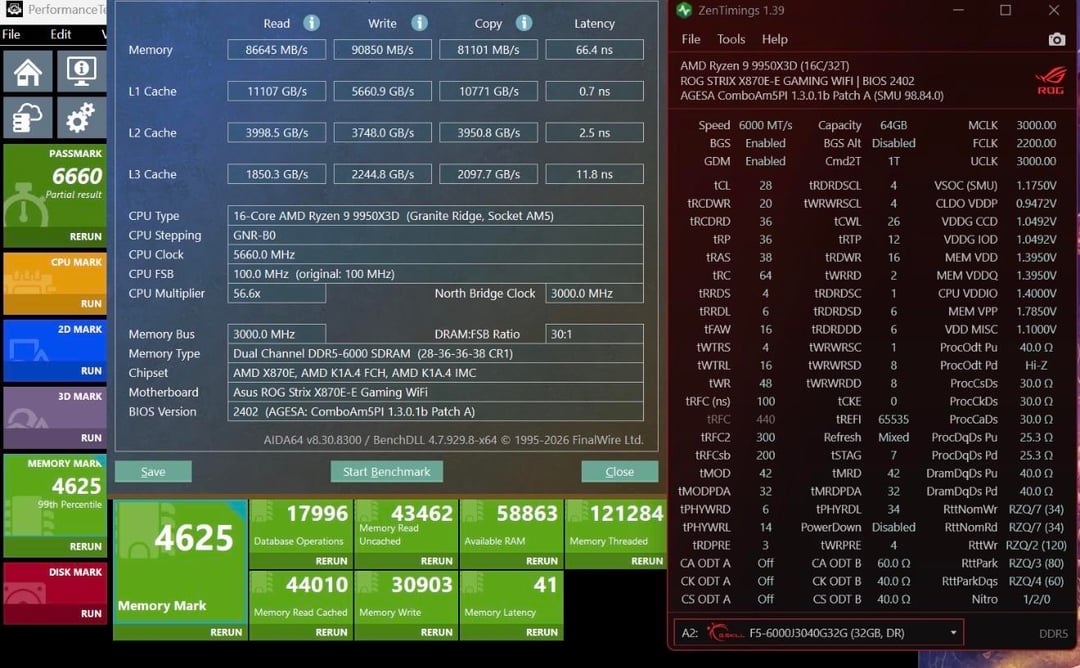This screenshot has height=668, width=1080.
Task: Click the VSOC (SMU) 1.1750V value
Action: pyautogui.click(x=1036, y=185)
